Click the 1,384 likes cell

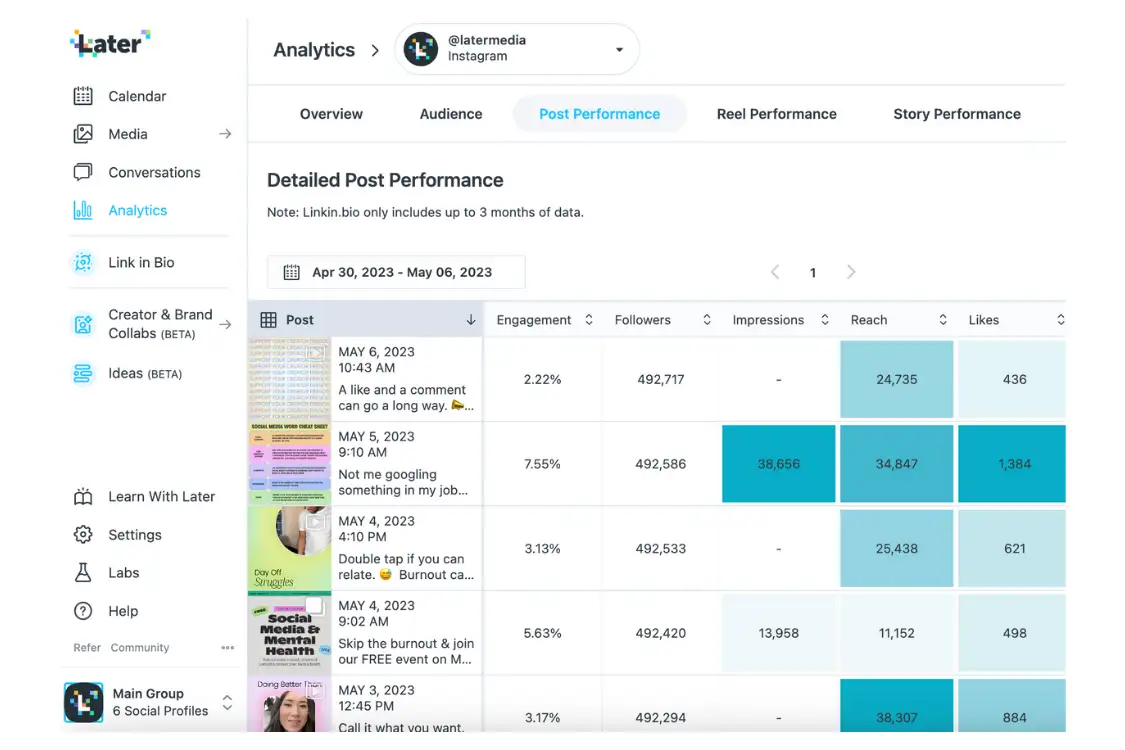[1012, 464]
